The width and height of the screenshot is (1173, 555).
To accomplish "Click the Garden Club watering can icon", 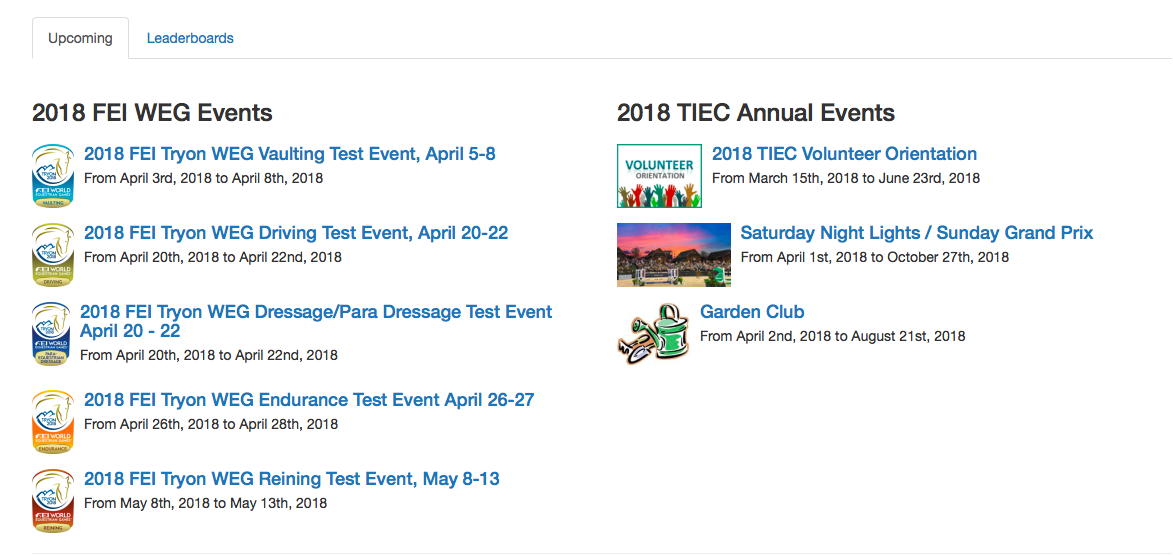I will coord(654,334).
